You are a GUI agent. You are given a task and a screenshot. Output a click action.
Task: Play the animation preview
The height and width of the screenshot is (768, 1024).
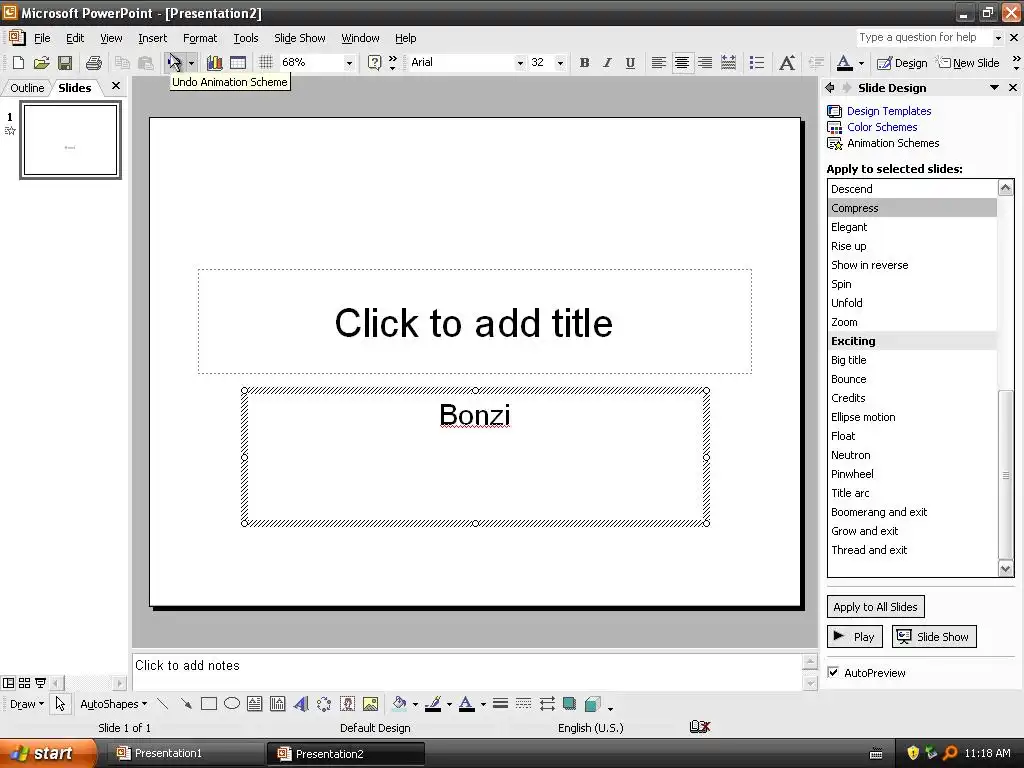(x=855, y=637)
